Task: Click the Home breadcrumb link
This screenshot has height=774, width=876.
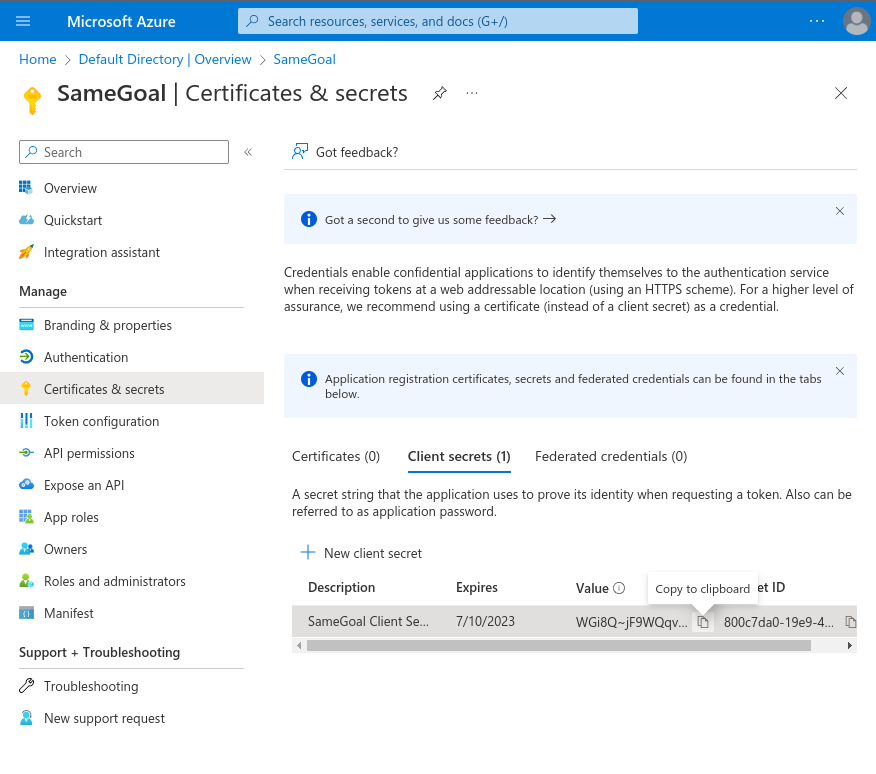Action: [37, 59]
